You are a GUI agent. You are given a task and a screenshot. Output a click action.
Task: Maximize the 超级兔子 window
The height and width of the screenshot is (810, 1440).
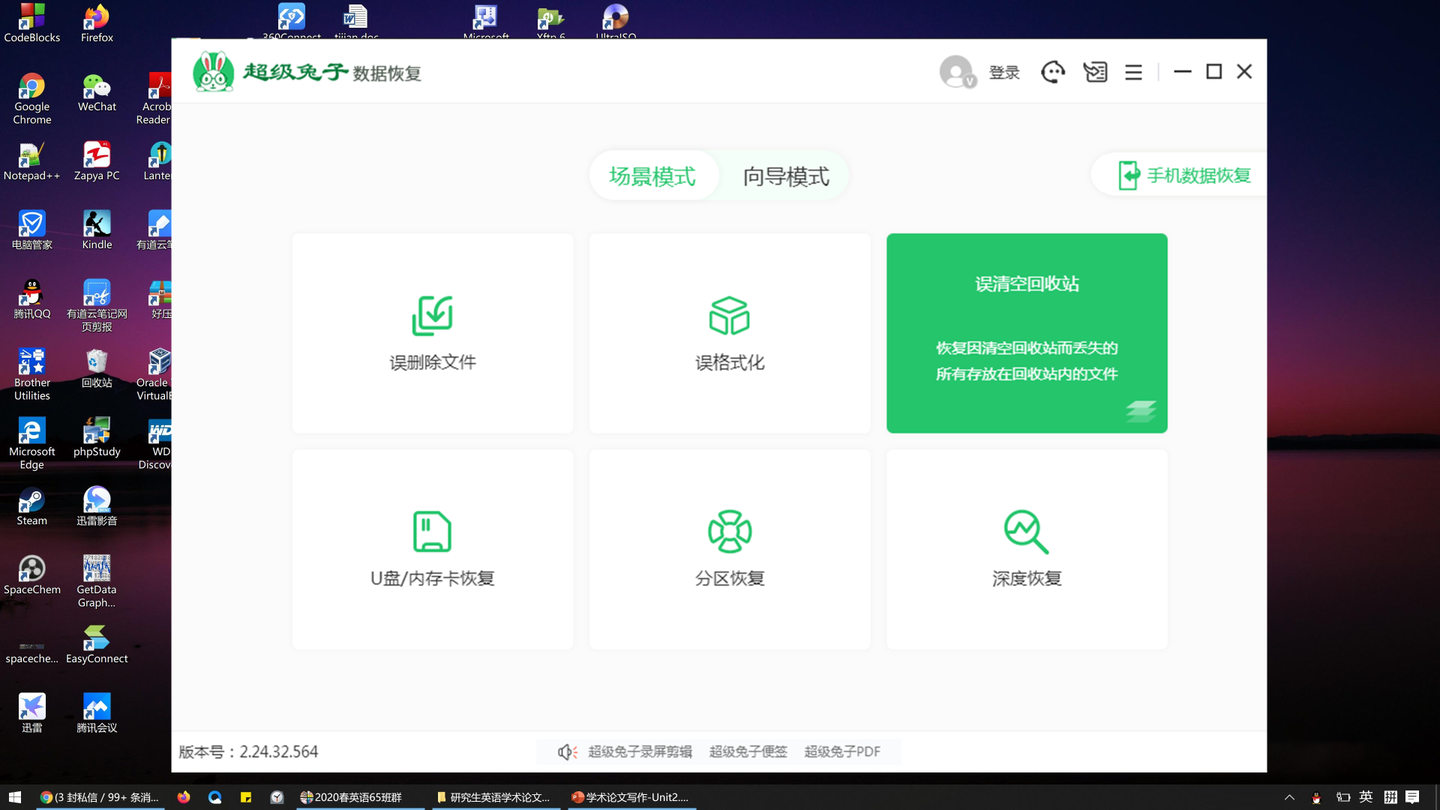[1214, 72]
